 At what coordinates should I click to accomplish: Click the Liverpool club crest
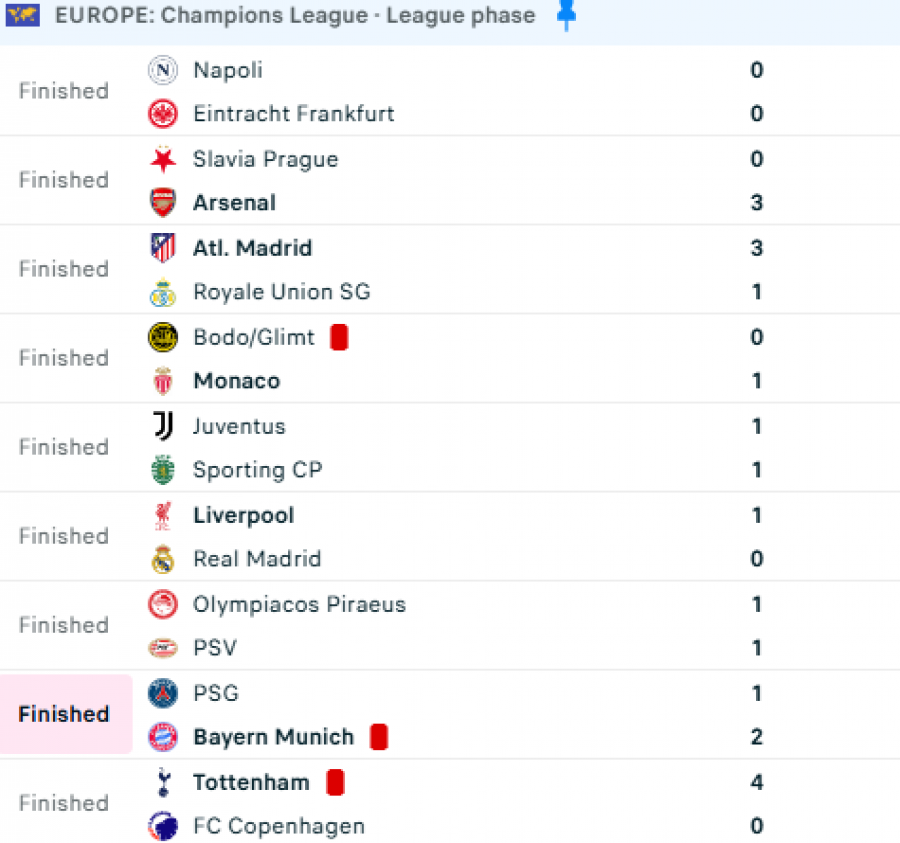coord(163,516)
